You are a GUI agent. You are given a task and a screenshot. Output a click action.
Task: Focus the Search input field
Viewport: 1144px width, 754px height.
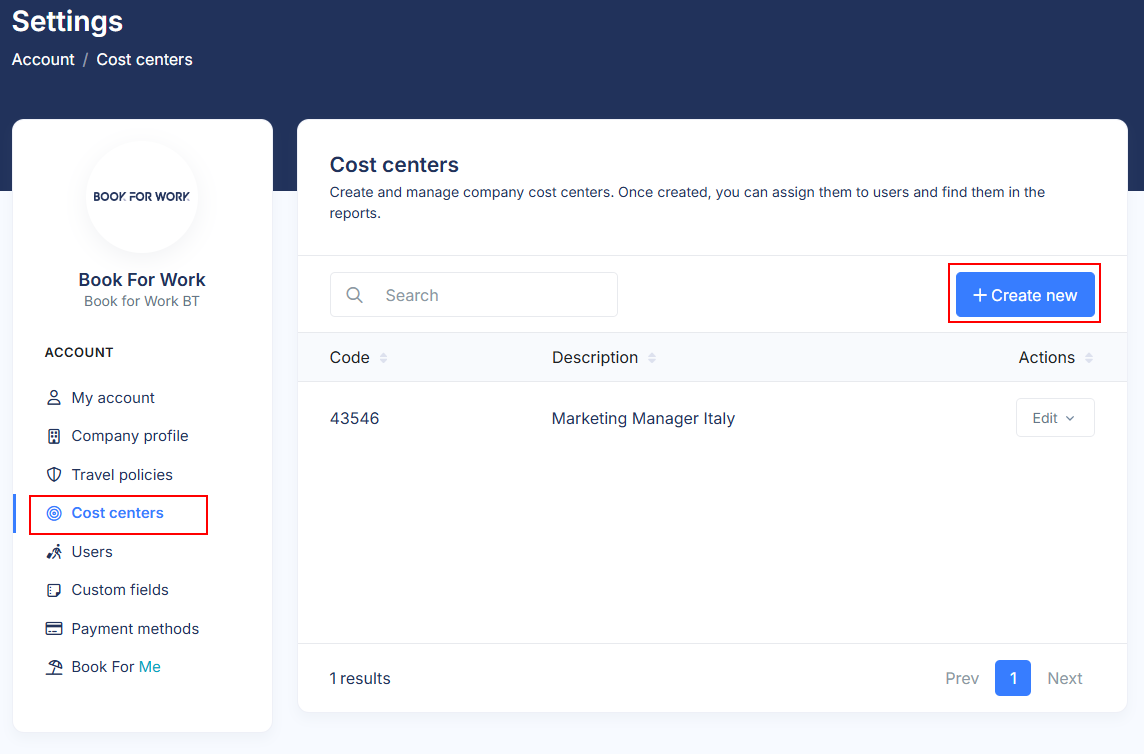[474, 295]
